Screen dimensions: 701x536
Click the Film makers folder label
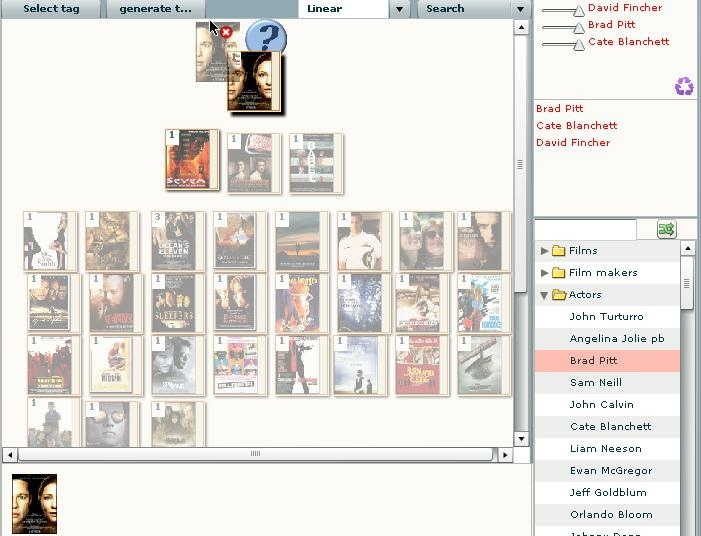click(x=603, y=272)
